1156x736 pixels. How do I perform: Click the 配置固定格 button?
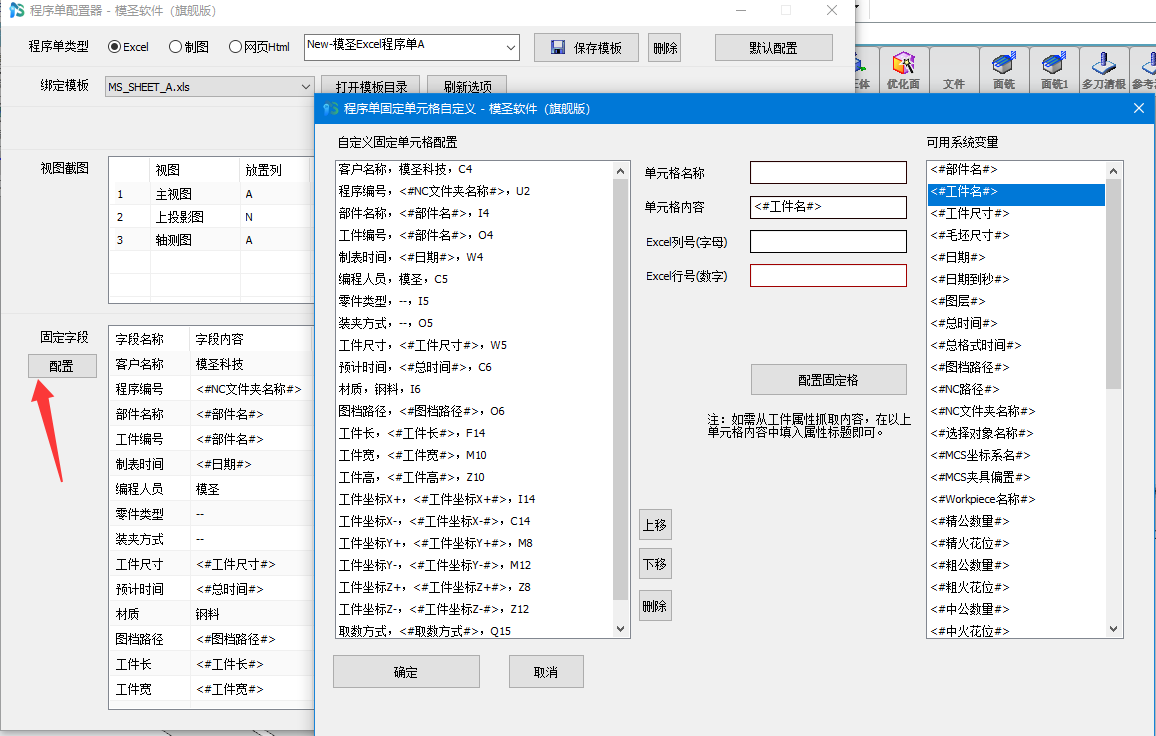(829, 380)
